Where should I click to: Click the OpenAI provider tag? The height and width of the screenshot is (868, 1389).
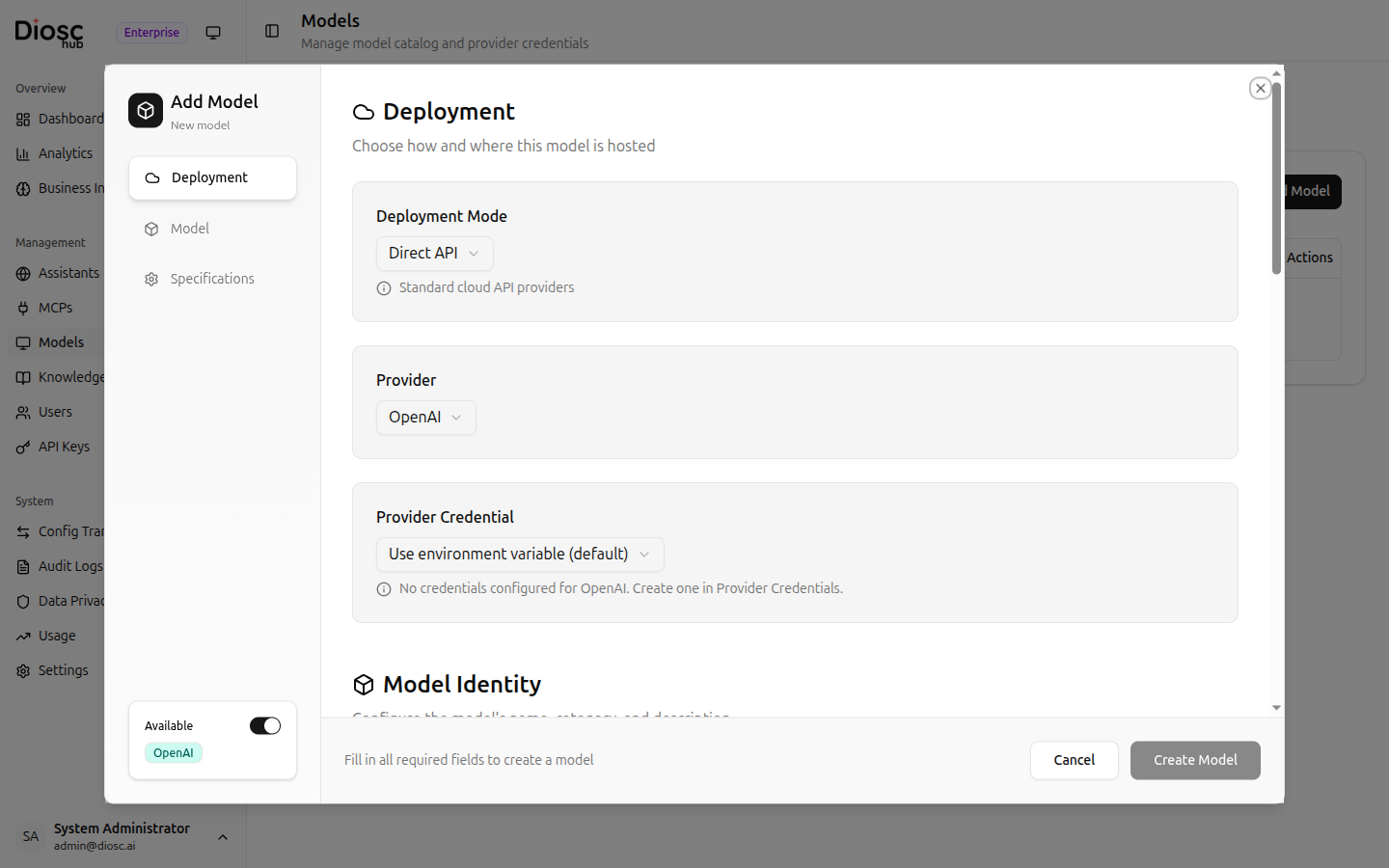click(174, 753)
